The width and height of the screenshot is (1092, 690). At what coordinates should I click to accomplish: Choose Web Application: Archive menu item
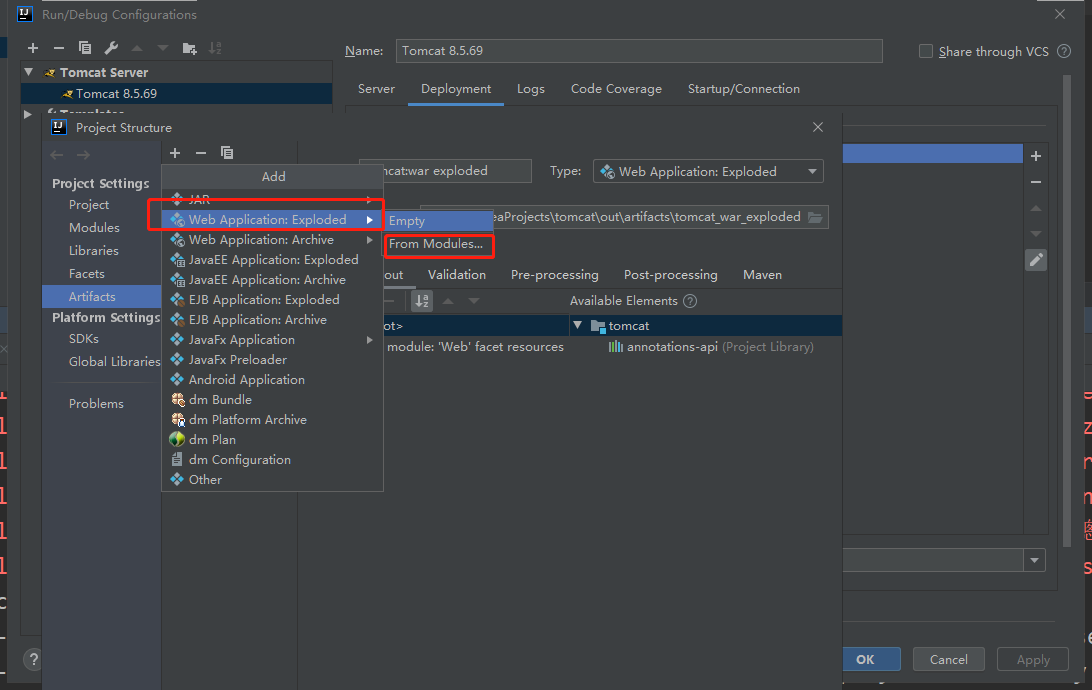point(272,240)
